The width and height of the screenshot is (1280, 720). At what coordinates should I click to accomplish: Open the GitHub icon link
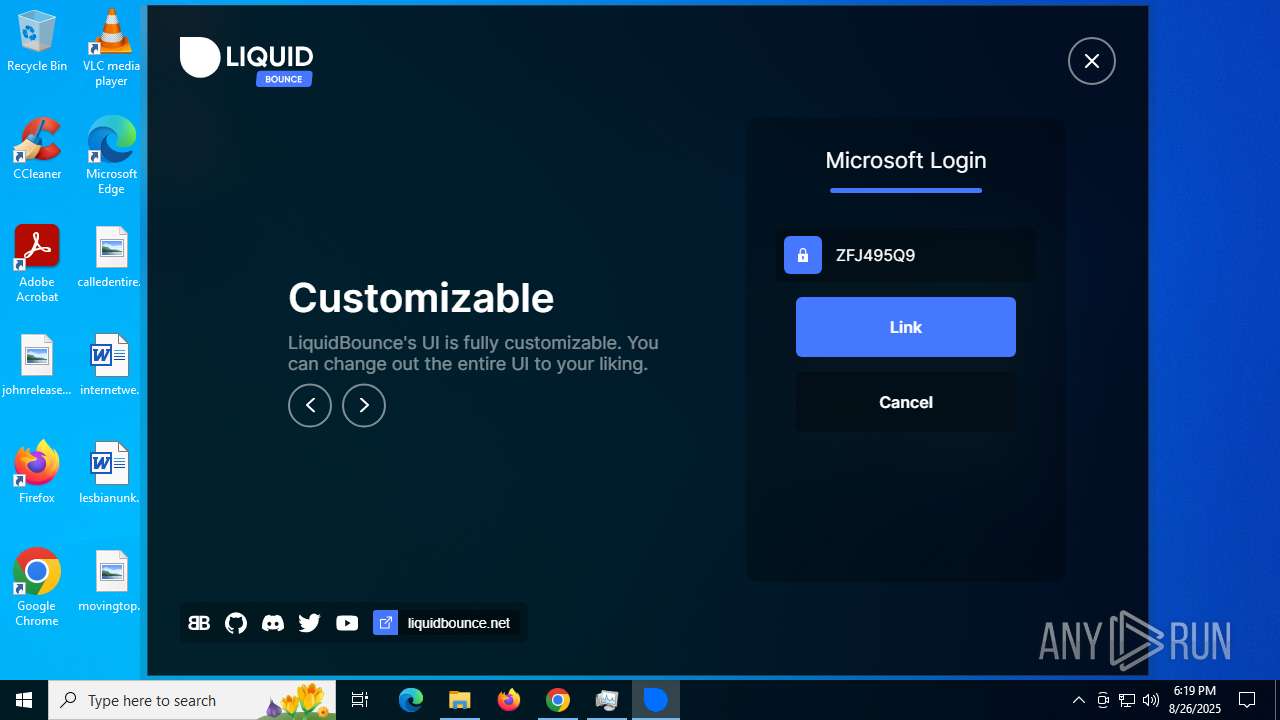coord(236,623)
